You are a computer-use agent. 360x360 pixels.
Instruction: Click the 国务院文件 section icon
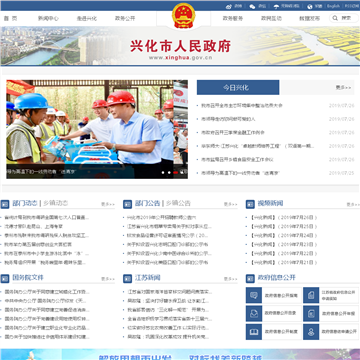click(5, 278)
